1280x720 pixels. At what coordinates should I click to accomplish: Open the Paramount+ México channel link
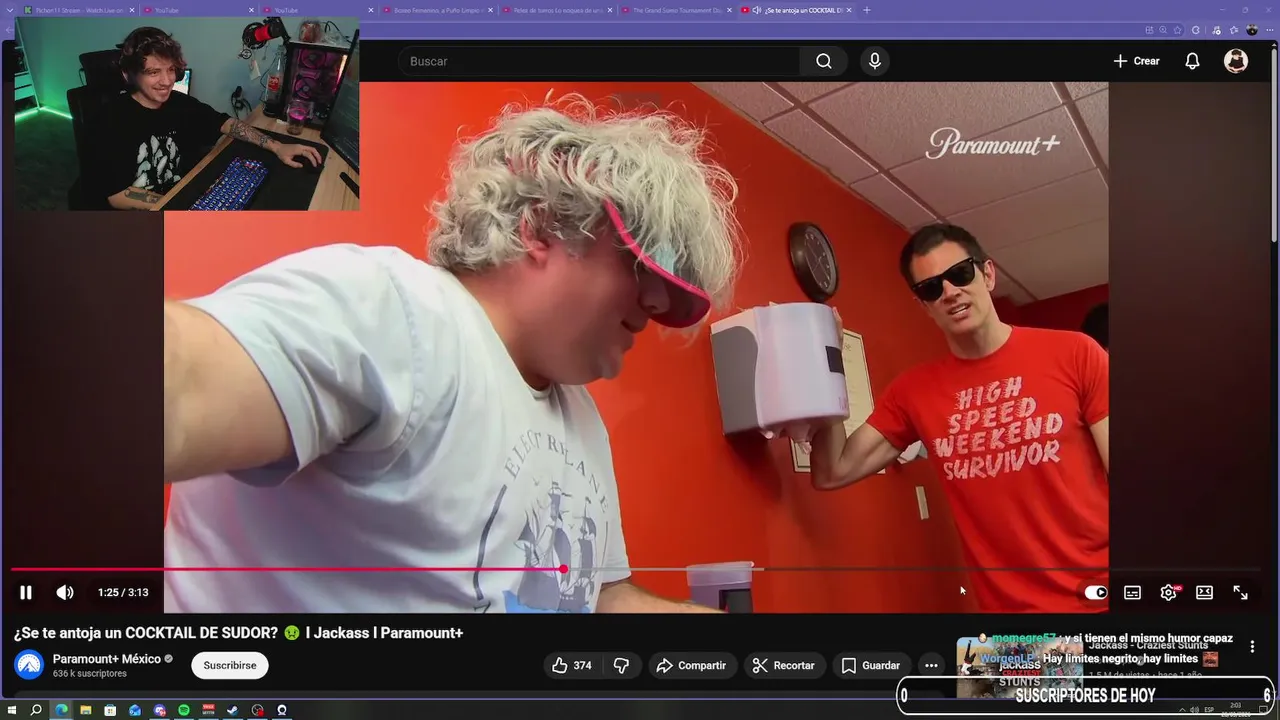click(107, 659)
